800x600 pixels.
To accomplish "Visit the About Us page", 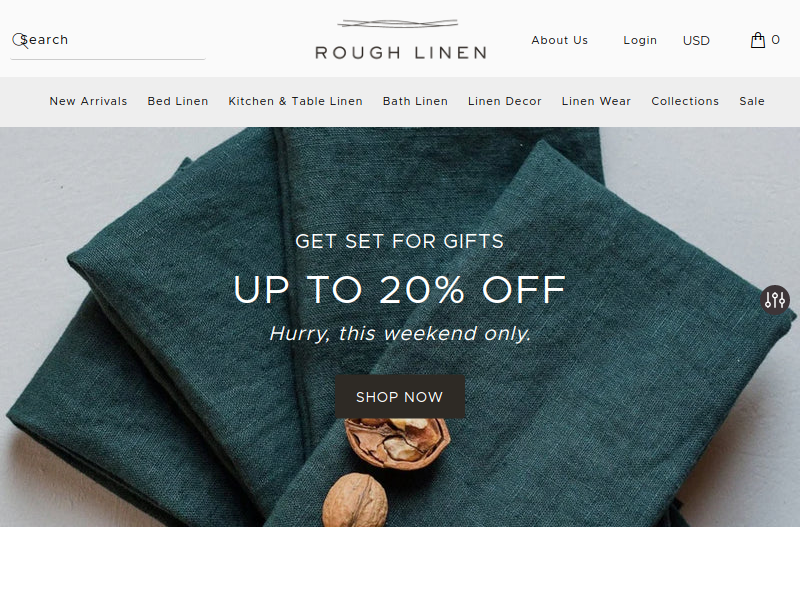I will 559,40.
